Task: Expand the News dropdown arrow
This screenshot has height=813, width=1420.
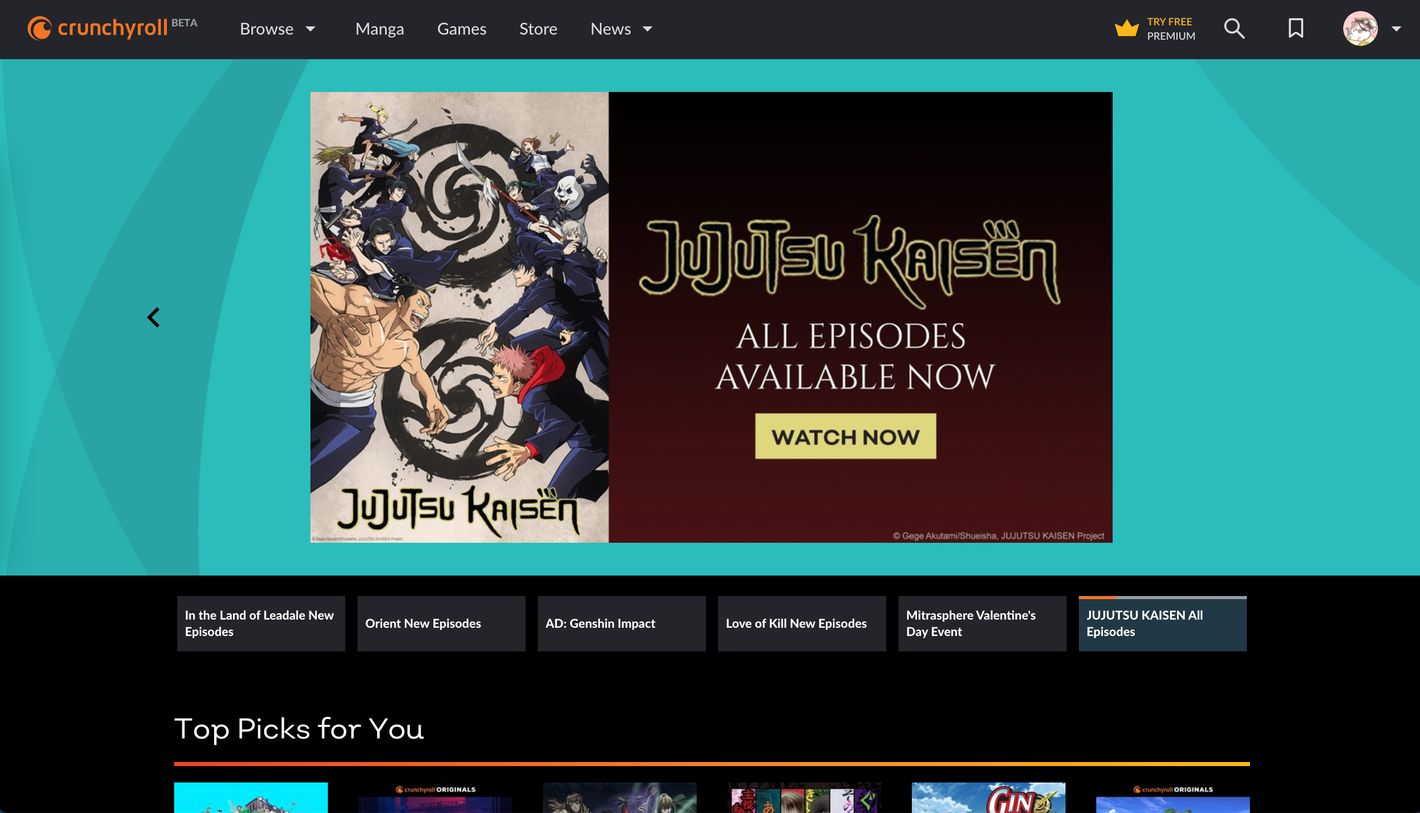Action: click(x=647, y=29)
